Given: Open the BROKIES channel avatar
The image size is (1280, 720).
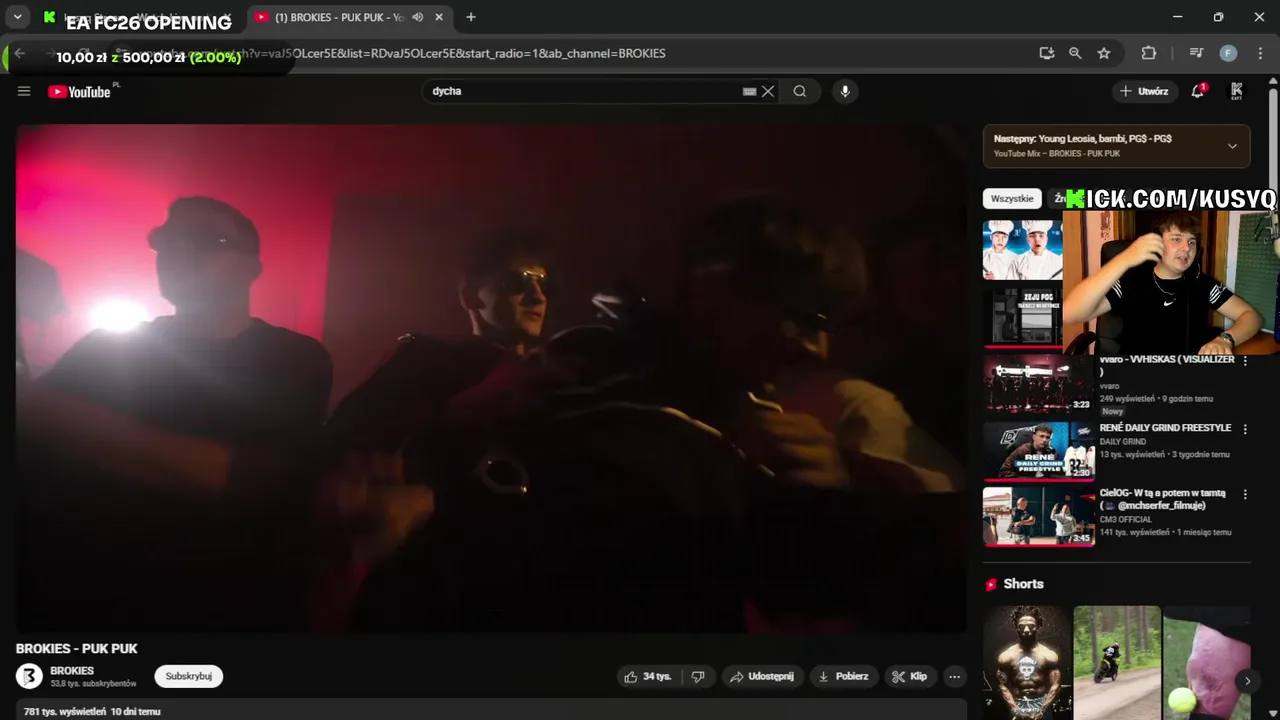Looking at the screenshot, I should click(29, 677).
